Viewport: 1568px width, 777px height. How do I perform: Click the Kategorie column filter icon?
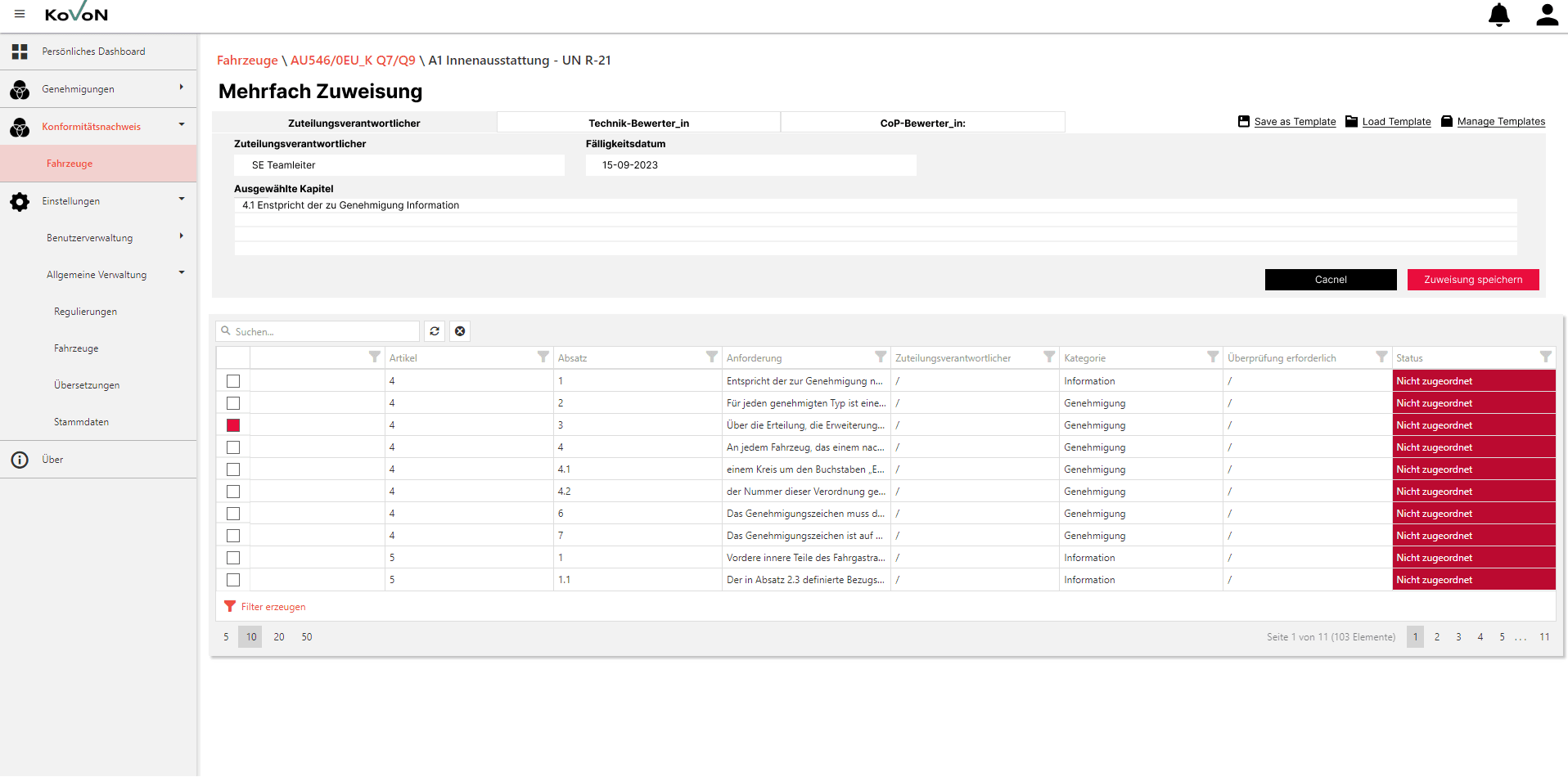(1213, 357)
